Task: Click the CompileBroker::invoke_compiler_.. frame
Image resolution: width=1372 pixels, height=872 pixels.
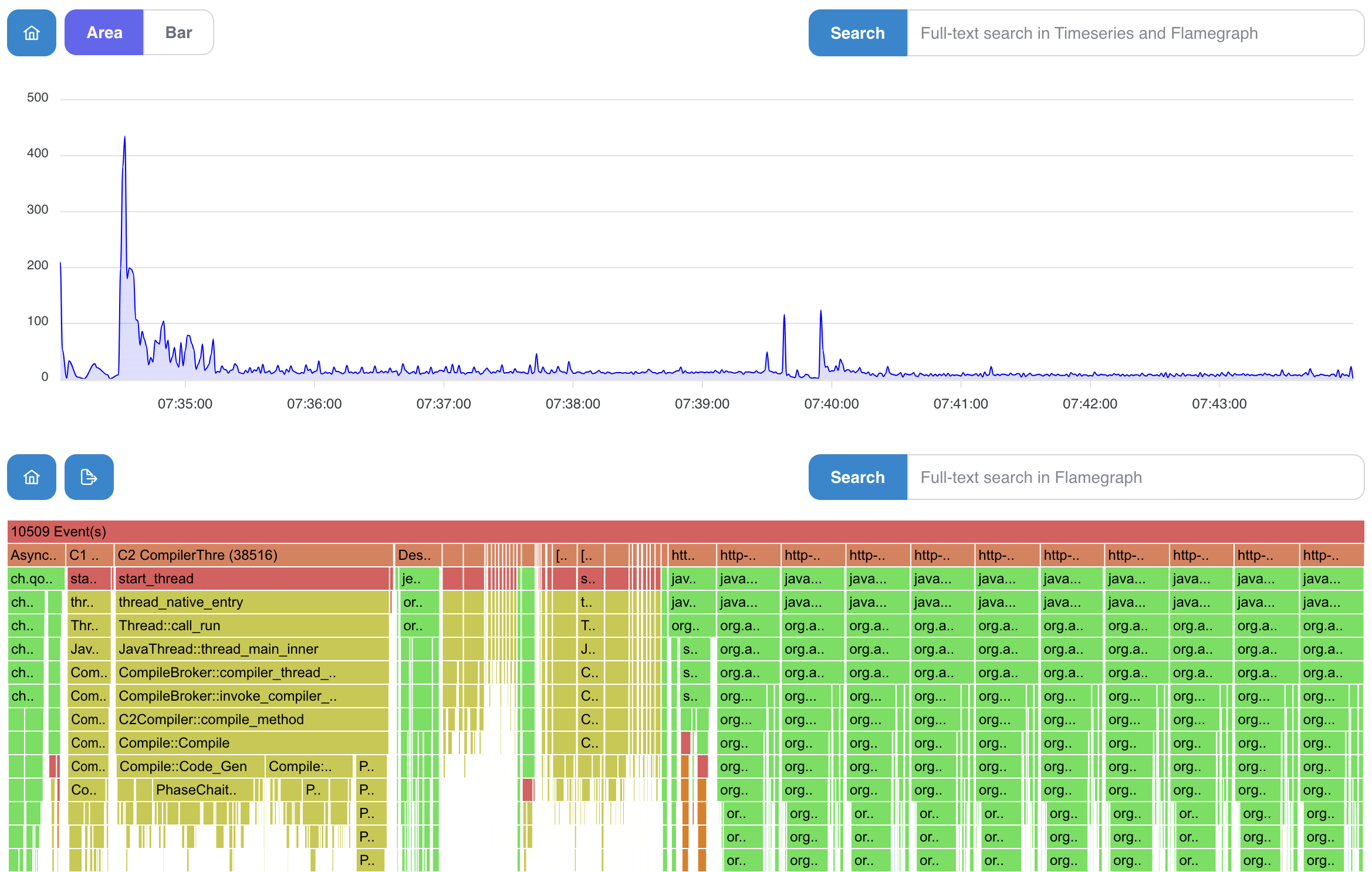Action: click(x=252, y=696)
